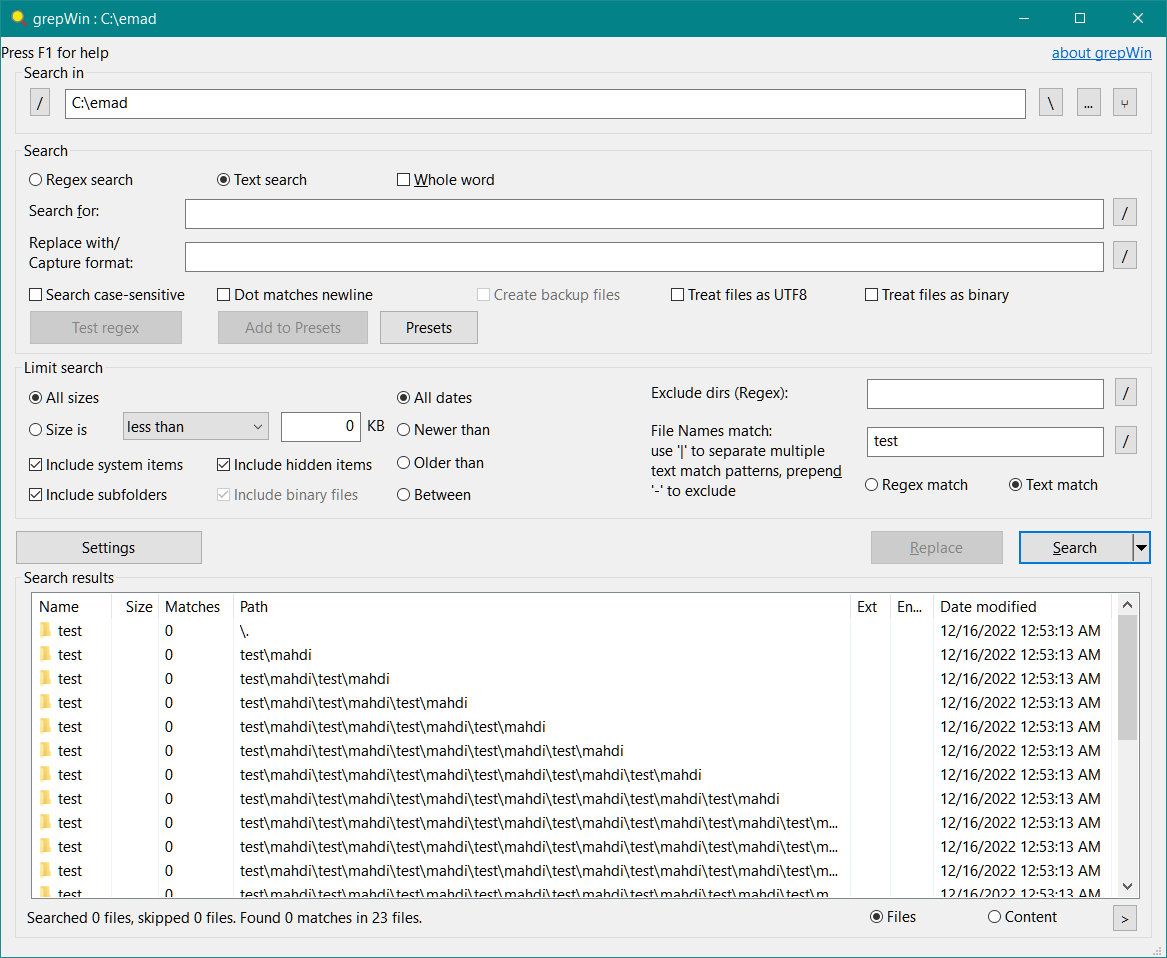Open the Search for history slash icon
The width and height of the screenshot is (1167, 958).
point(1124,212)
